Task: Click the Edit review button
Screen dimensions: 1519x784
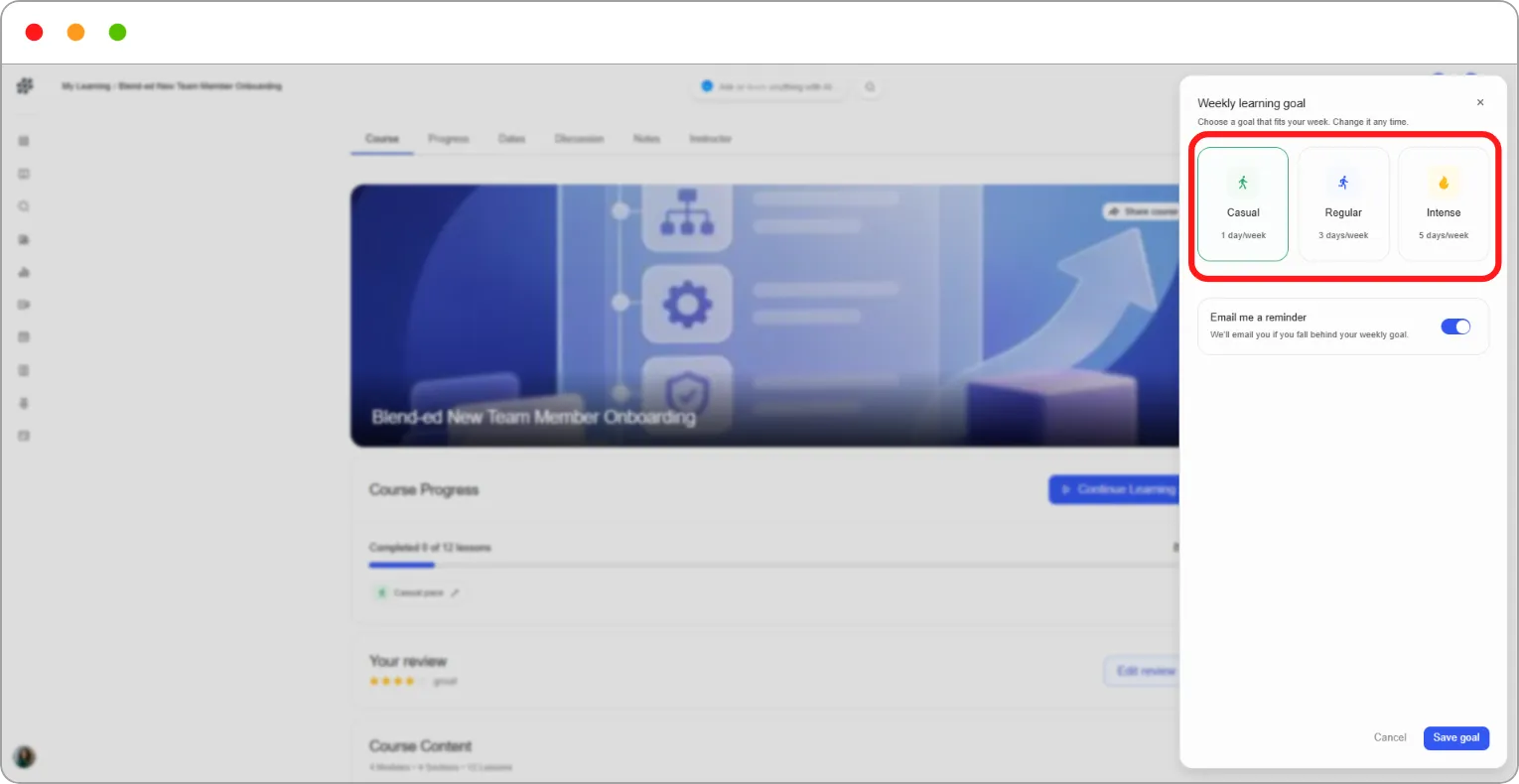Action: click(x=1142, y=671)
